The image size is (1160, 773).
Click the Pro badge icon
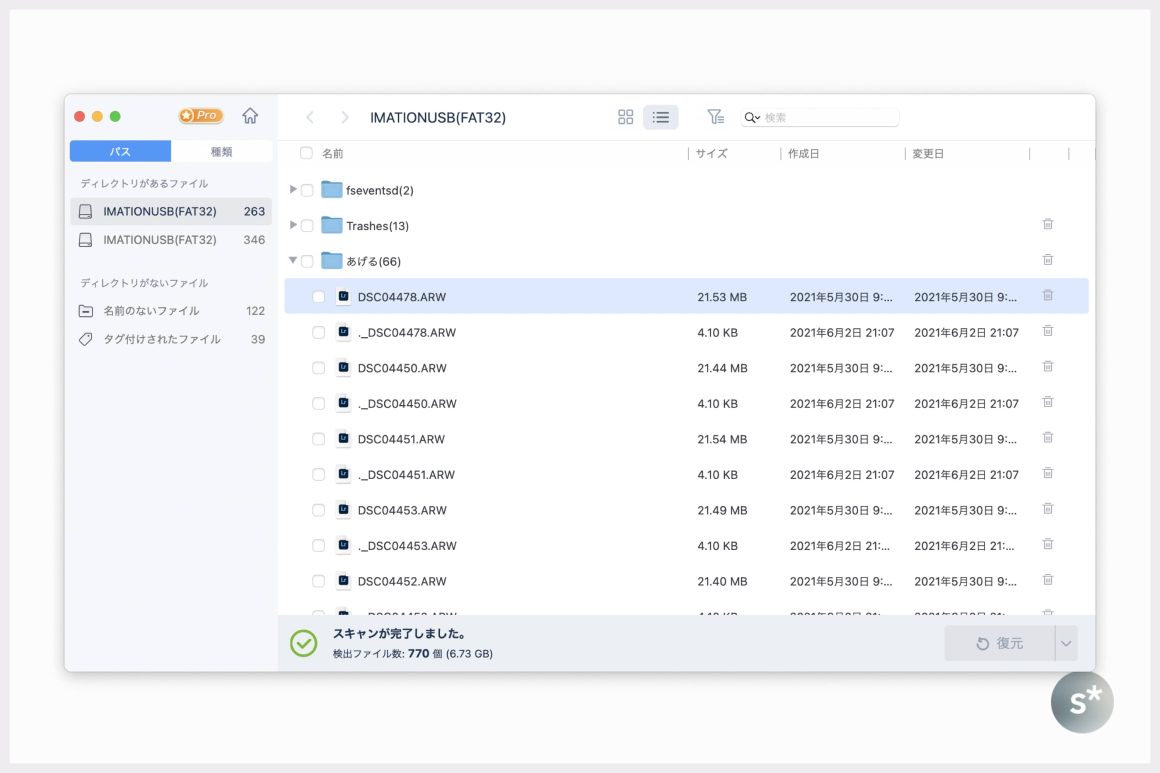(x=201, y=116)
